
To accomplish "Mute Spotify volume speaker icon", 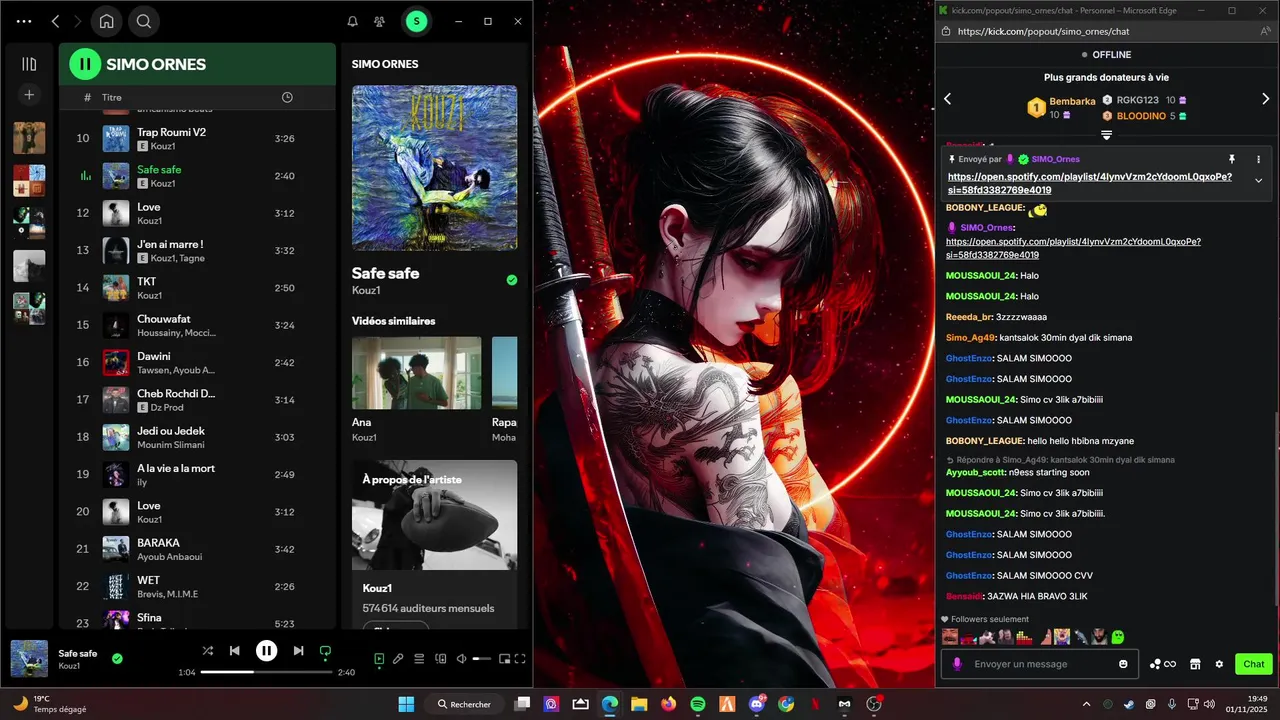I will pyautogui.click(x=461, y=659).
